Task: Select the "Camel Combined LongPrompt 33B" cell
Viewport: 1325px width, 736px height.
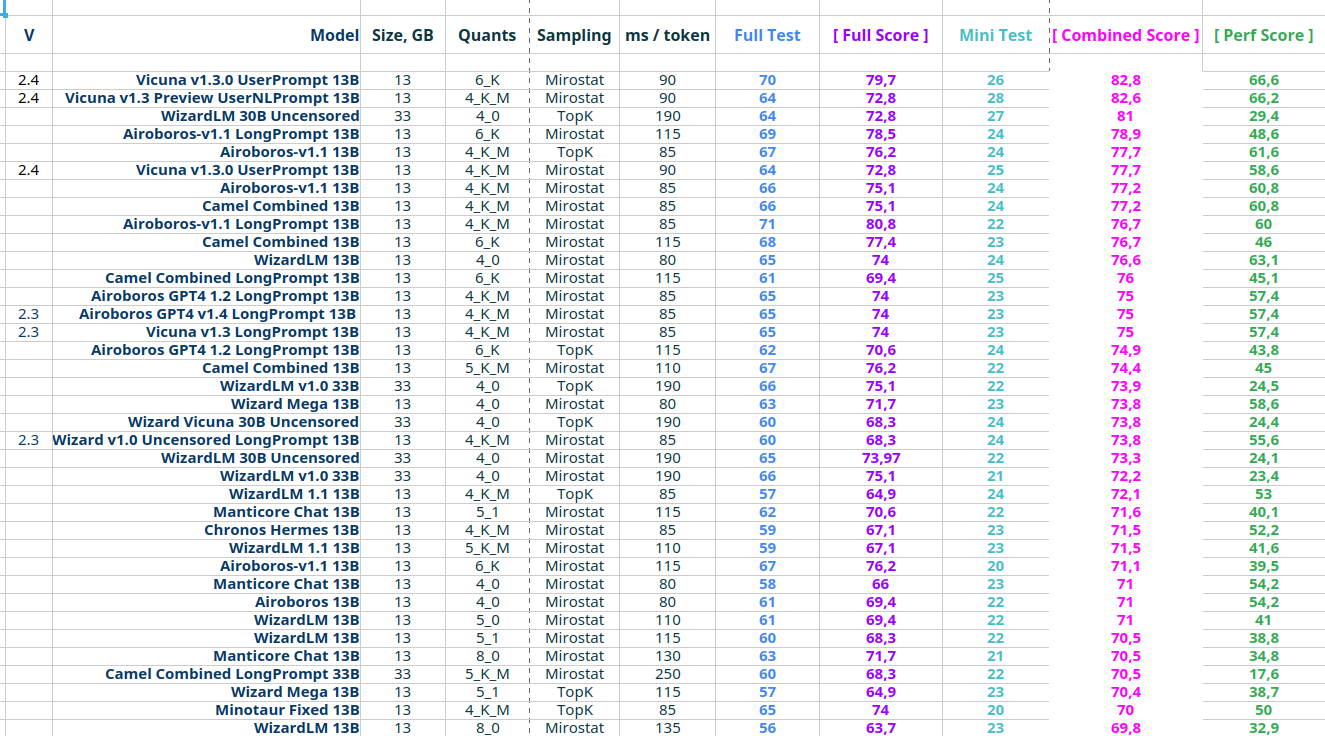Action: coord(206,674)
